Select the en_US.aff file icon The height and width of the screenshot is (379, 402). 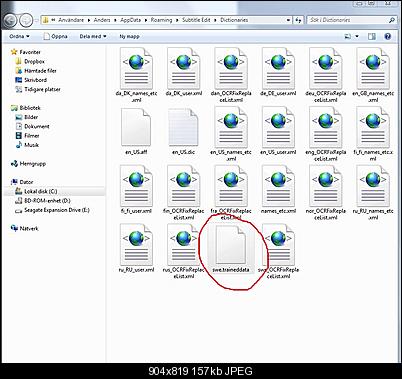coord(136,128)
